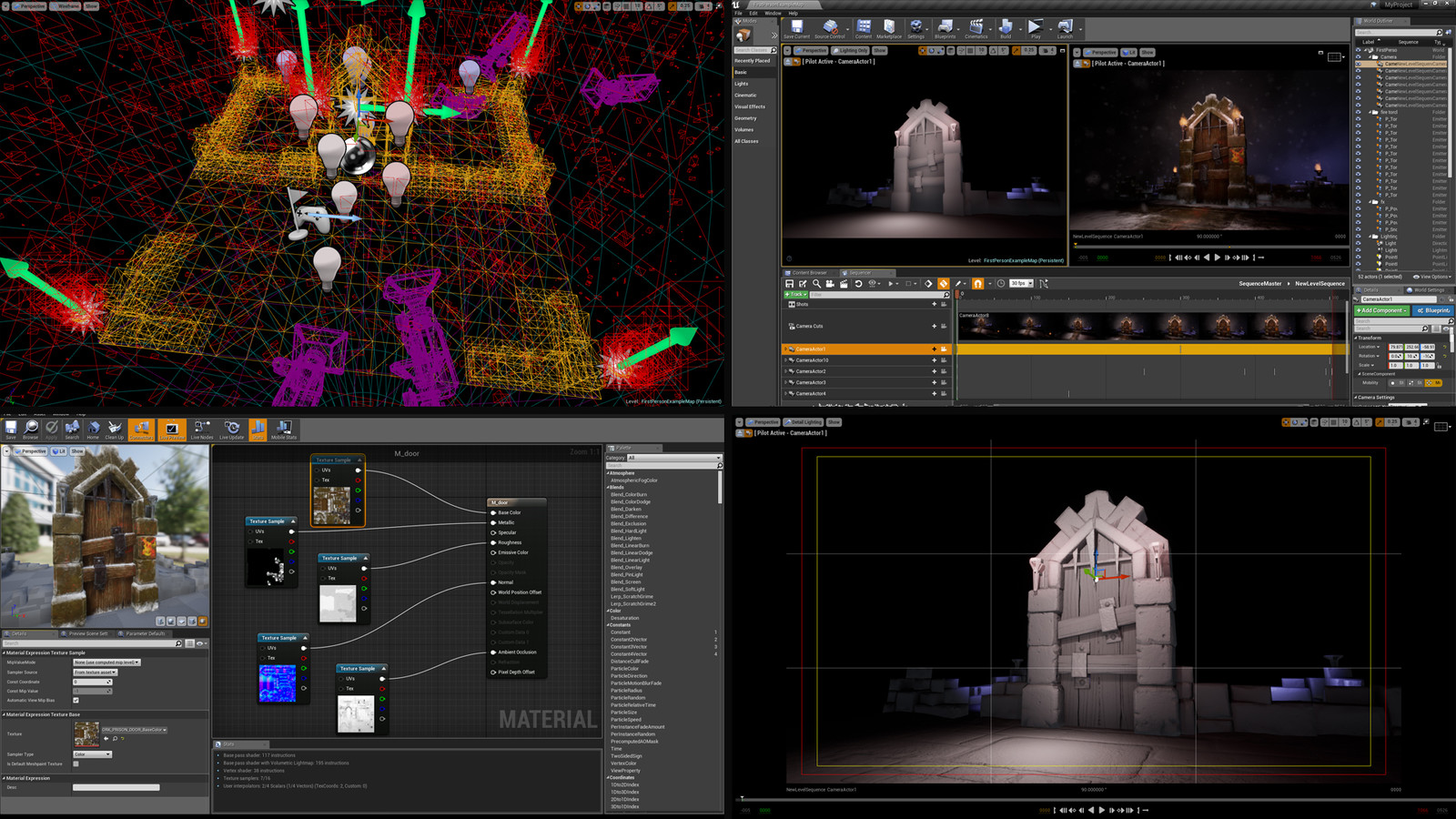Image resolution: width=1456 pixels, height=819 pixels.
Task: Click Search in material editor toolbar
Action: pos(72,430)
